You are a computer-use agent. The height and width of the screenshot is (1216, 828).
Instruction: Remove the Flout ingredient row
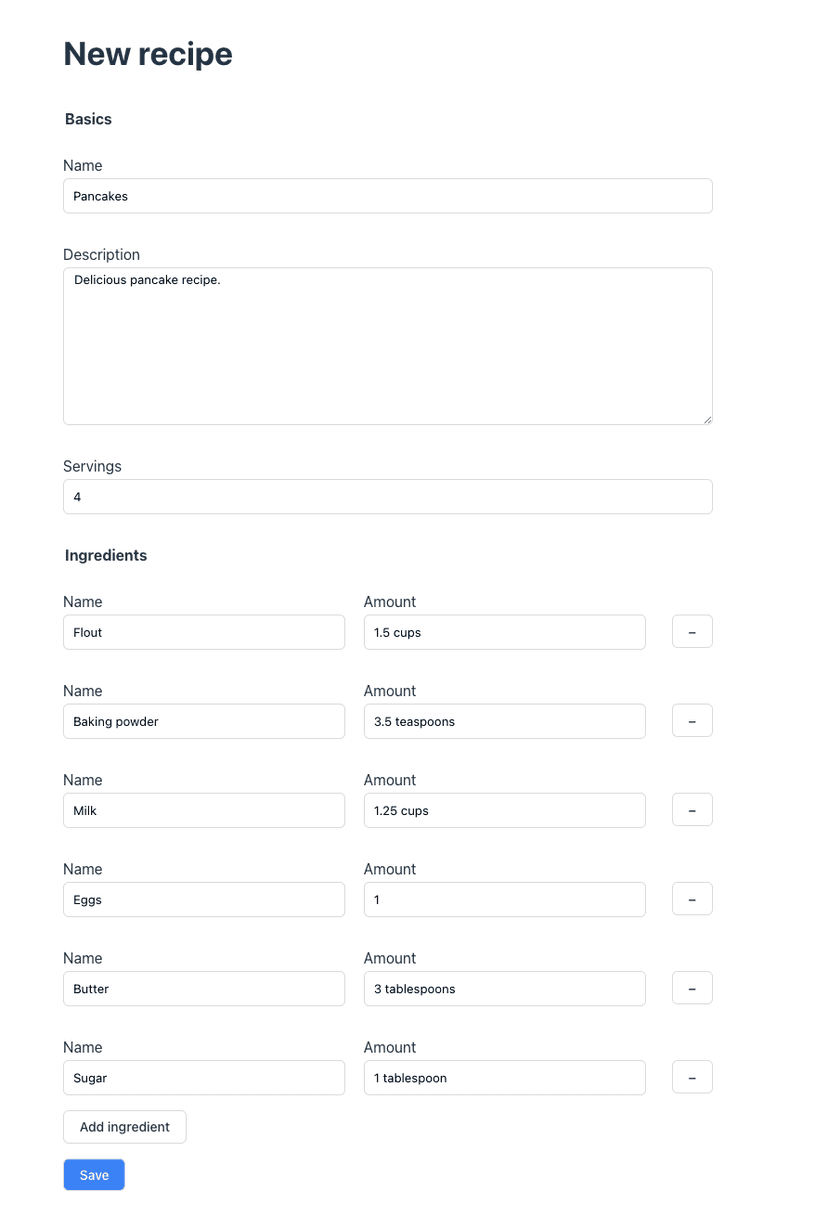coord(692,631)
